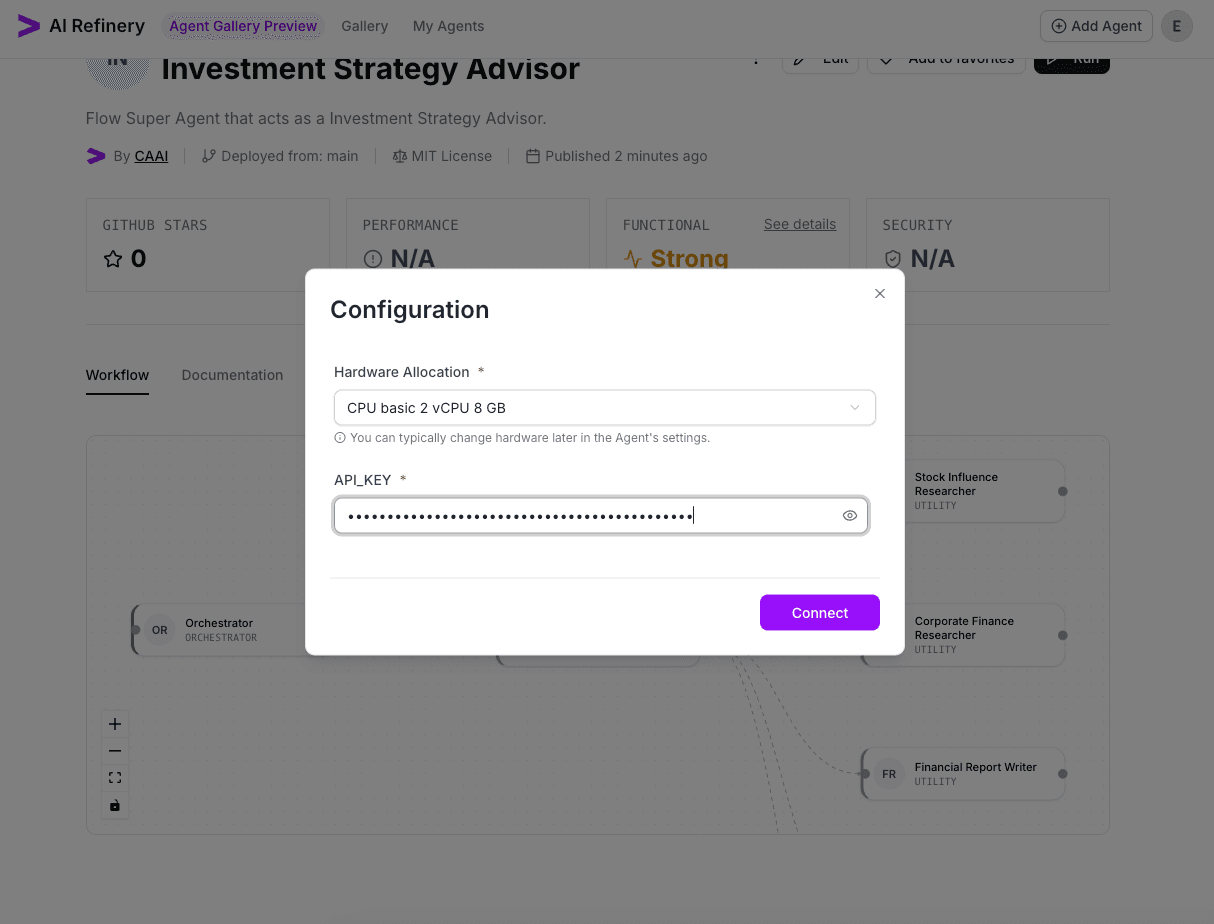Image resolution: width=1214 pixels, height=924 pixels.
Task: Open the Hardware Allocation dropdown
Action: (604, 408)
